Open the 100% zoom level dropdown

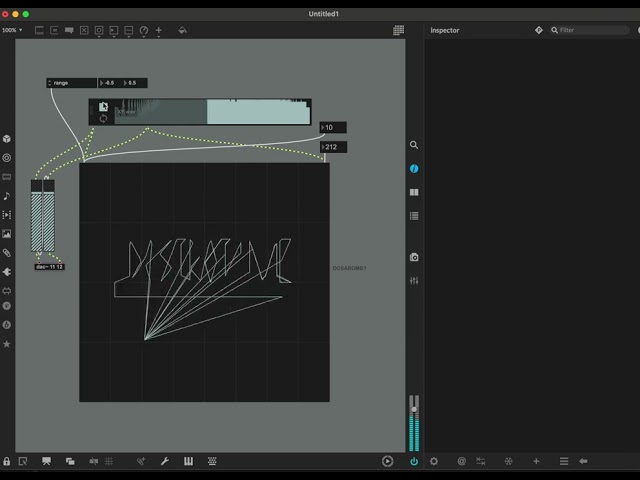coord(12,30)
